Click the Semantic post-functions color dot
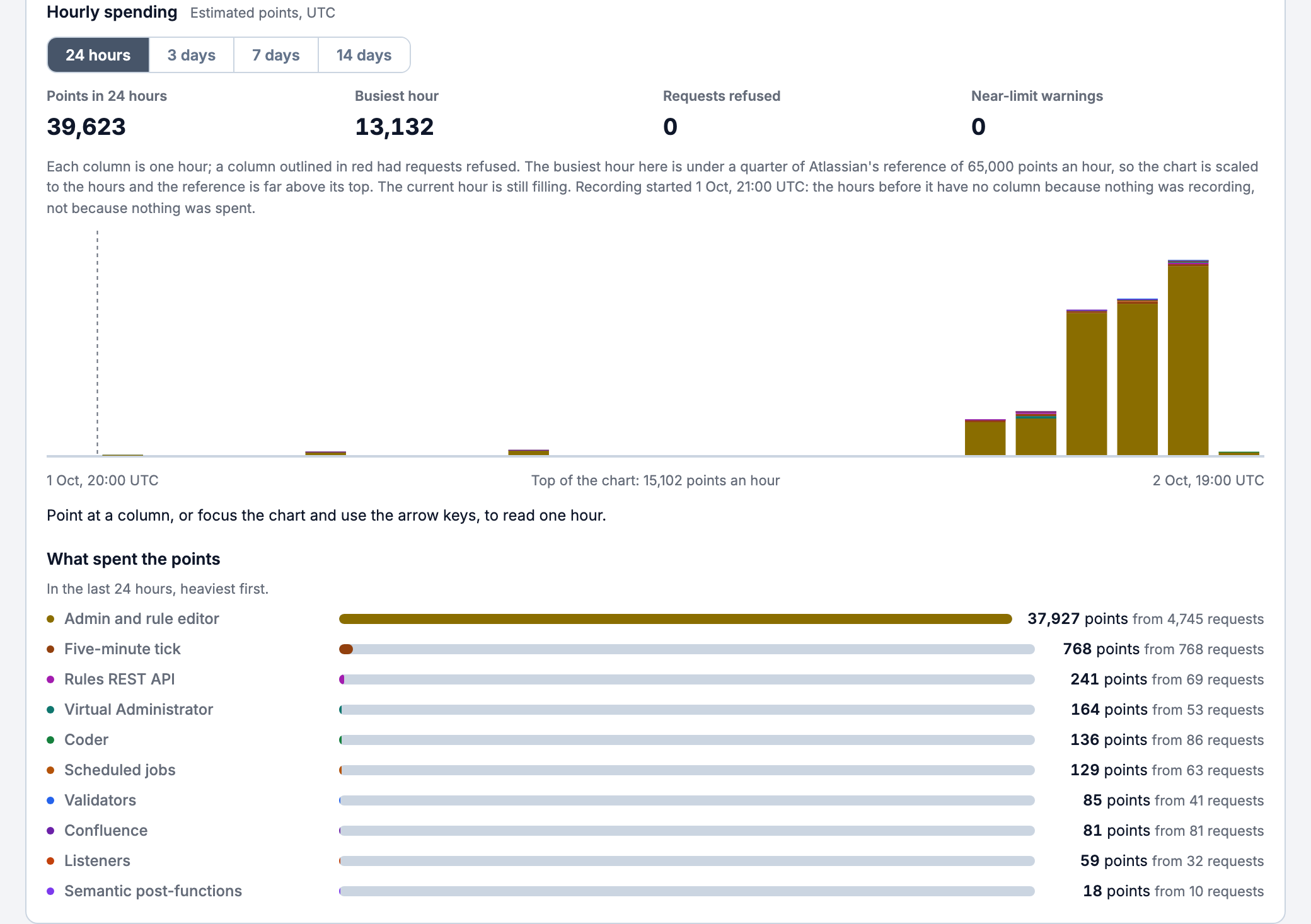 pos(50,891)
